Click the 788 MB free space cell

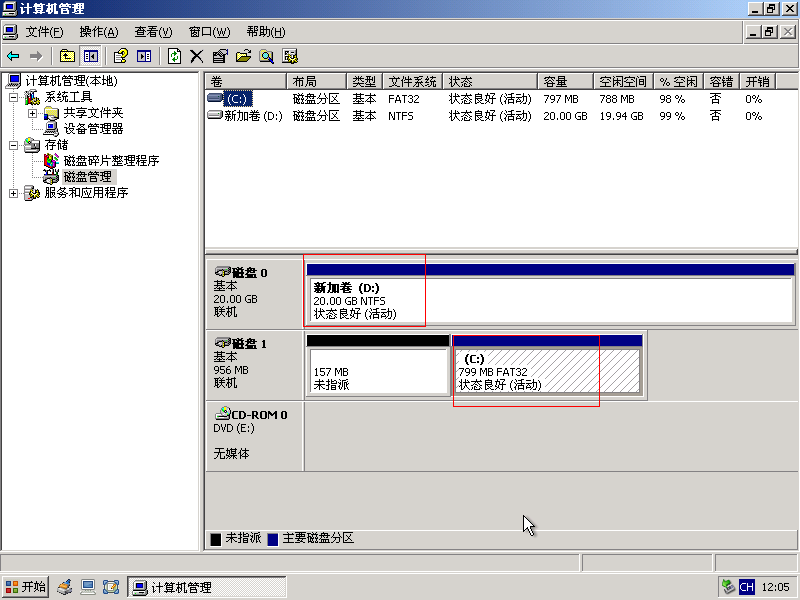click(x=616, y=99)
